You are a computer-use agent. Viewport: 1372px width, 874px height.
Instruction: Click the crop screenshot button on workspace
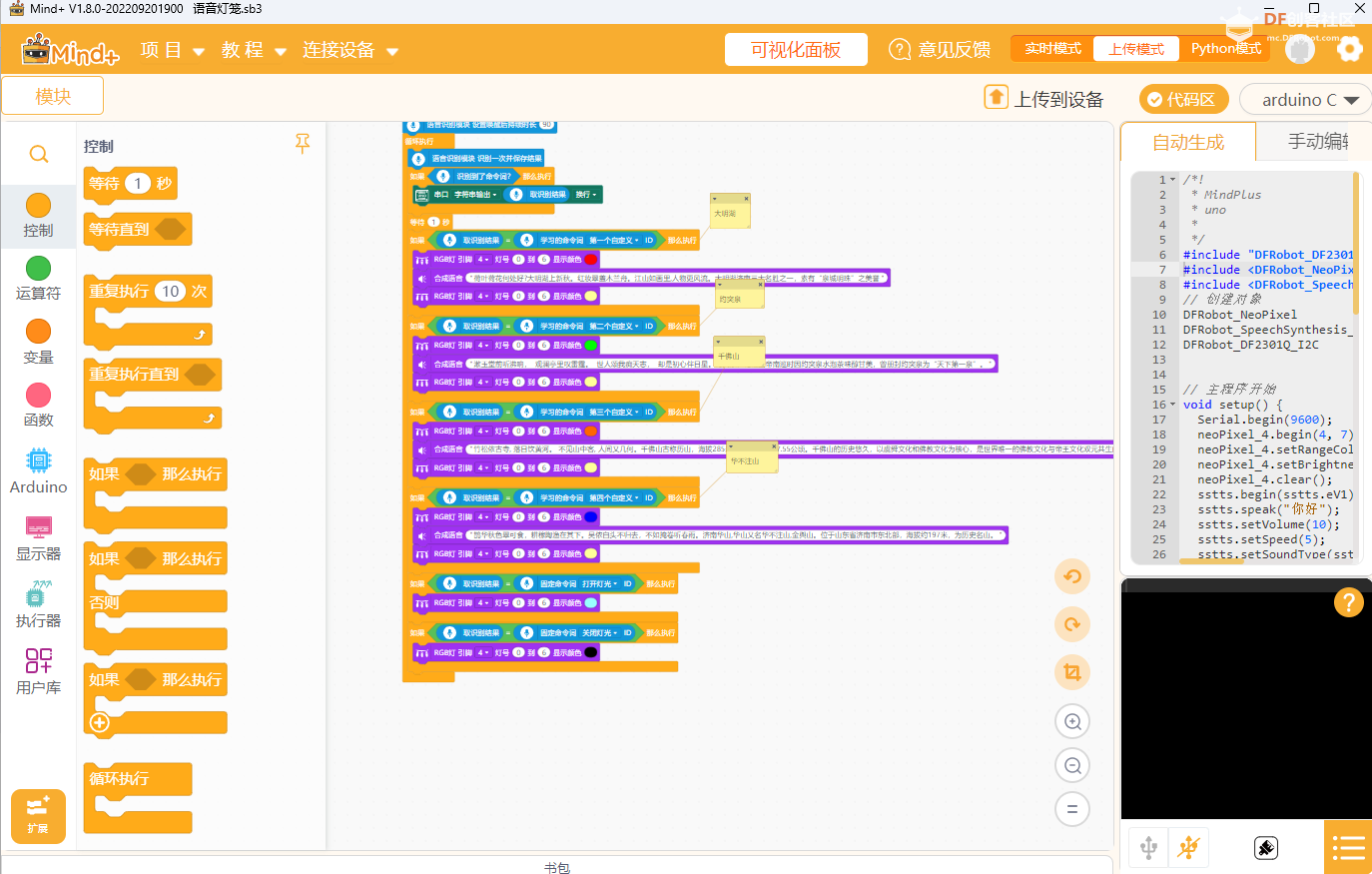coord(1072,672)
